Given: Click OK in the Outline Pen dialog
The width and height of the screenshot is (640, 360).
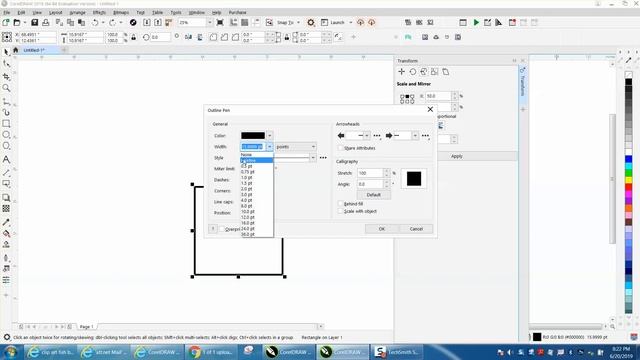Looking at the screenshot, I should pyautogui.click(x=382, y=229).
